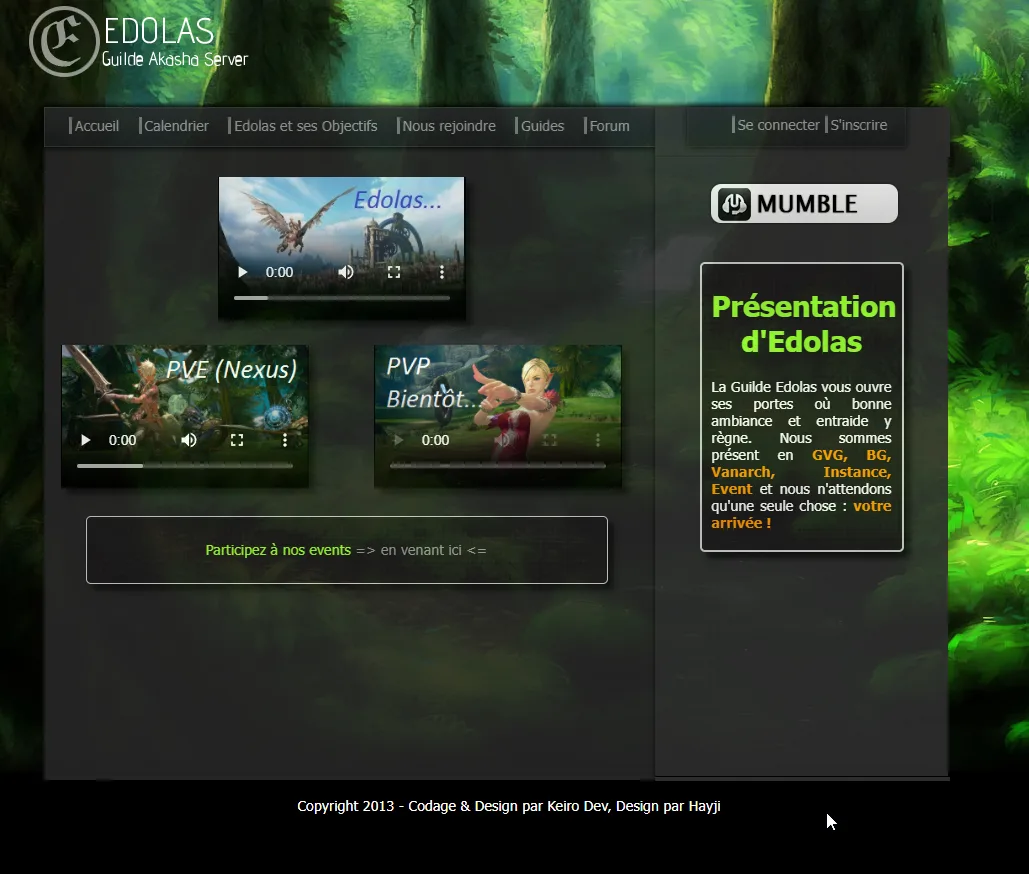Click the fullscreen icon on the Edolas video
This screenshot has height=874, width=1029.
[x=394, y=271]
